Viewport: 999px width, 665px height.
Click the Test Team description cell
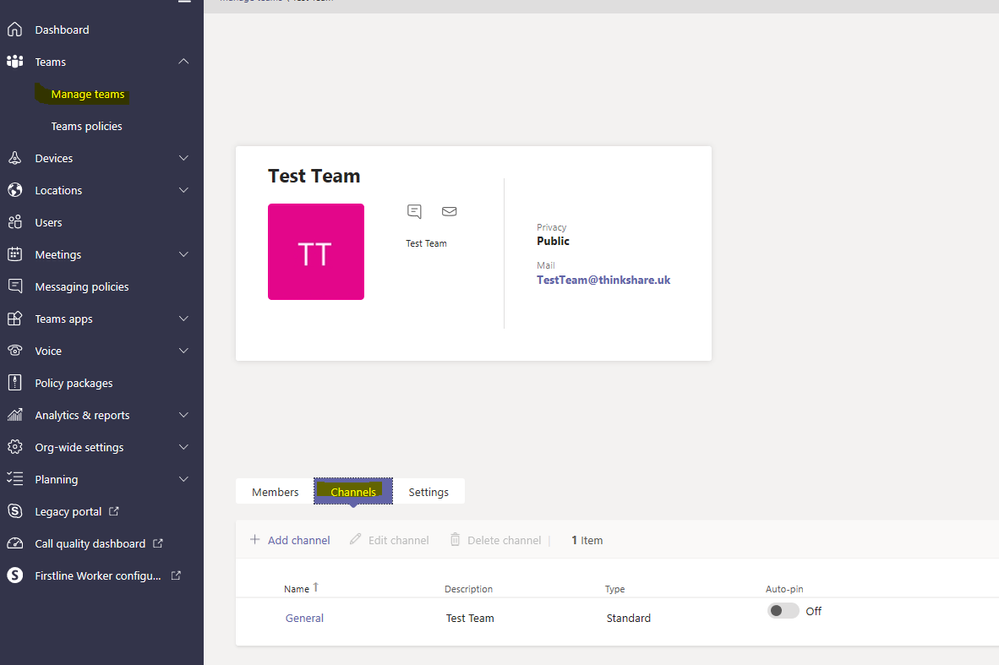pyautogui.click(x=470, y=618)
